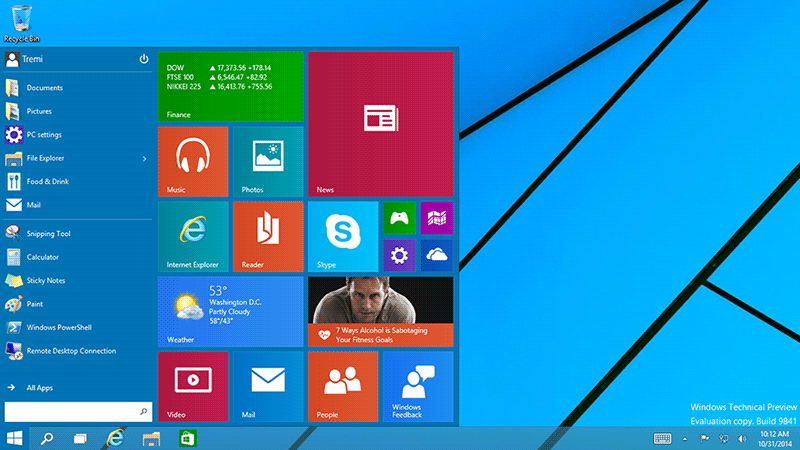Open File Explorer from the taskbar
The height and width of the screenshot is (450, 800).
(x=152, y=438)
